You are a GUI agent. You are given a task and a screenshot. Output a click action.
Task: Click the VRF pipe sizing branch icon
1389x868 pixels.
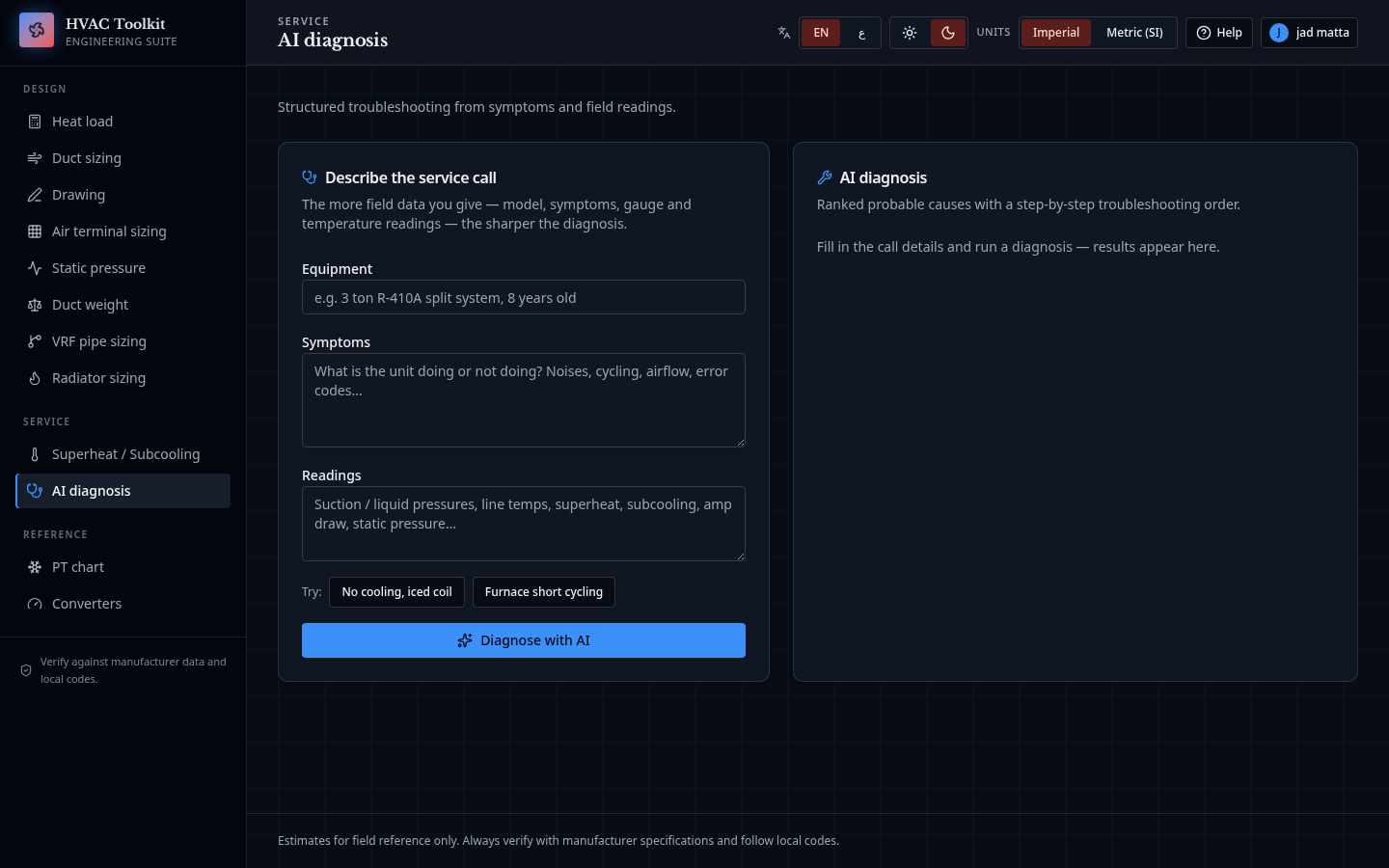click(x=35, y=341)
